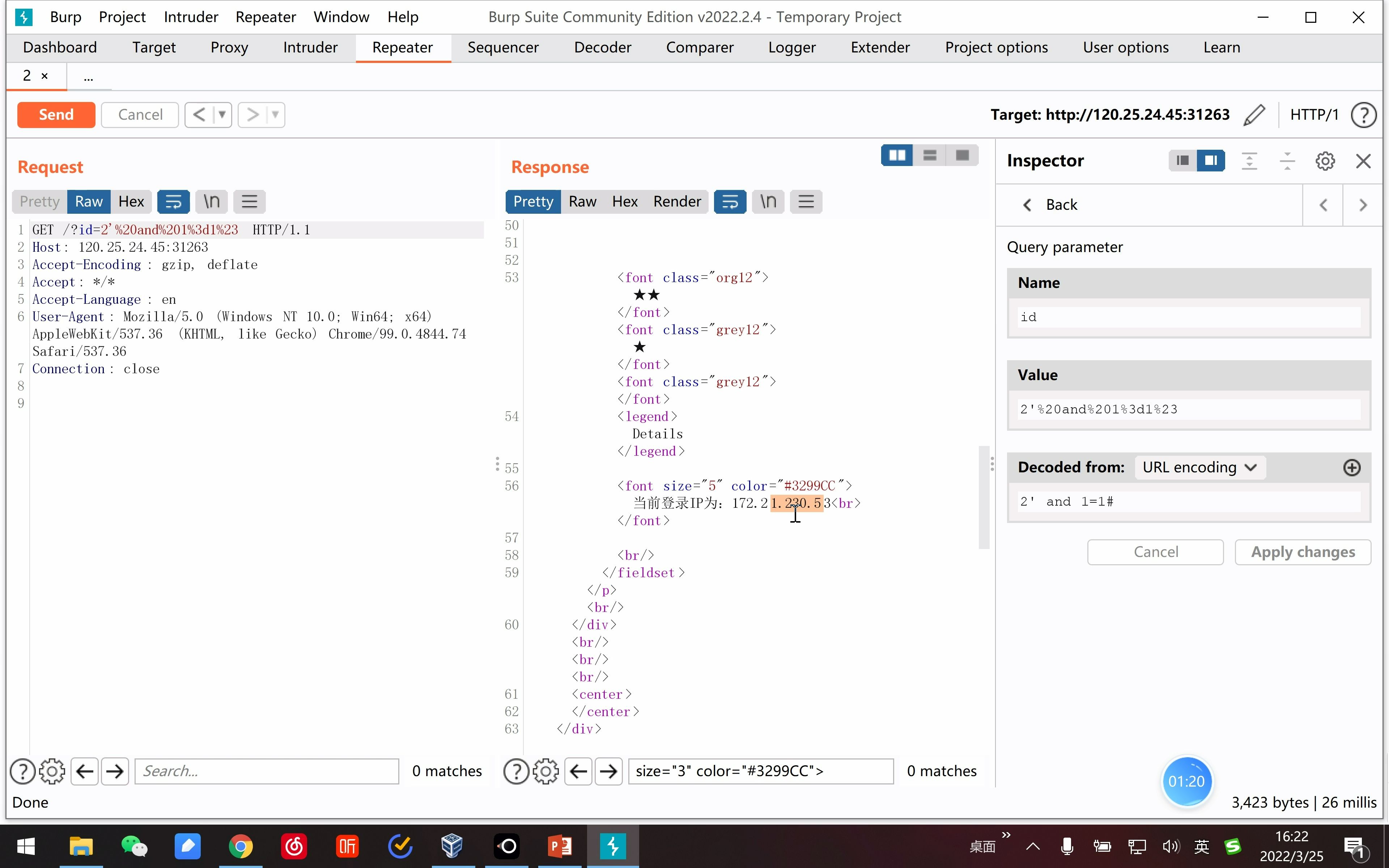Open the Logger tab
Screen dimensions: 1389x868
(791, 48)
